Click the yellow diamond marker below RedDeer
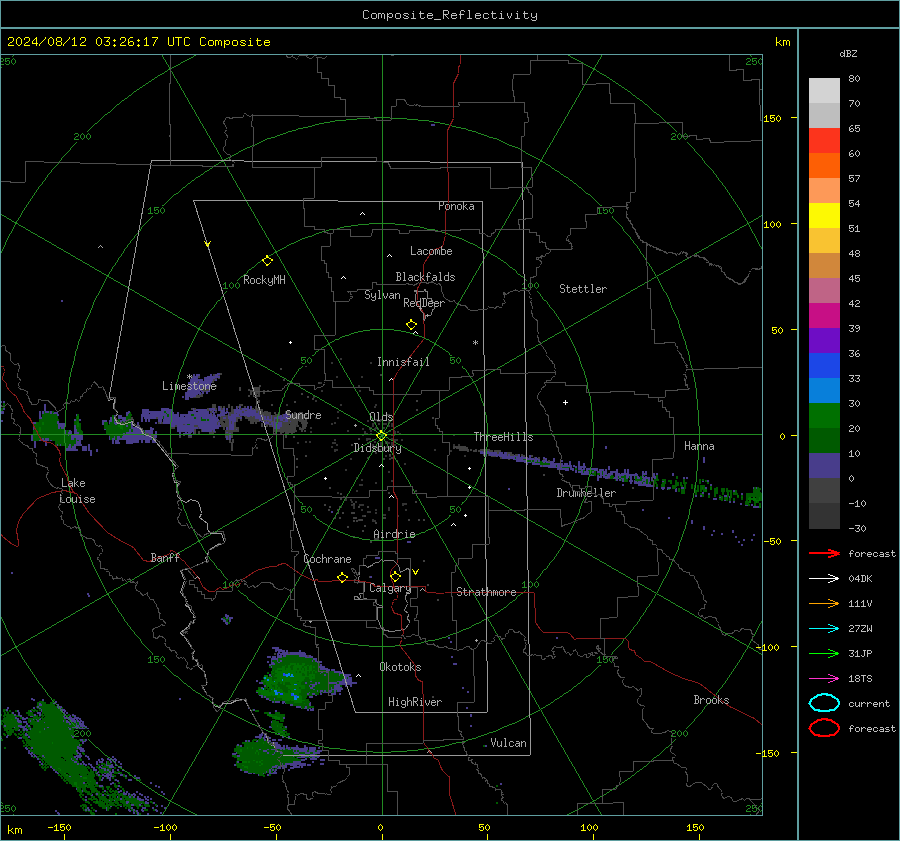900x841 pixels. click(x=411, y=325)
